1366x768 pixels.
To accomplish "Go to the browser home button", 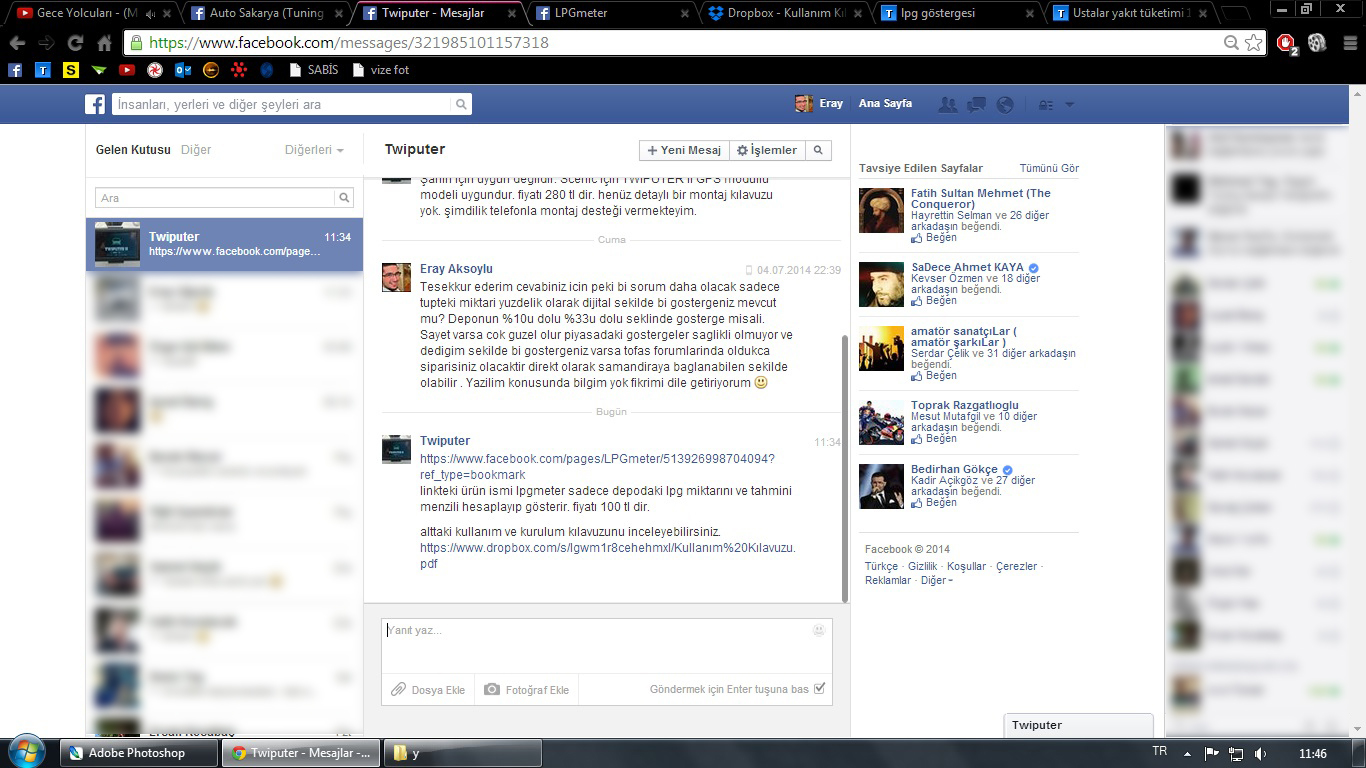I will [104, 43].
